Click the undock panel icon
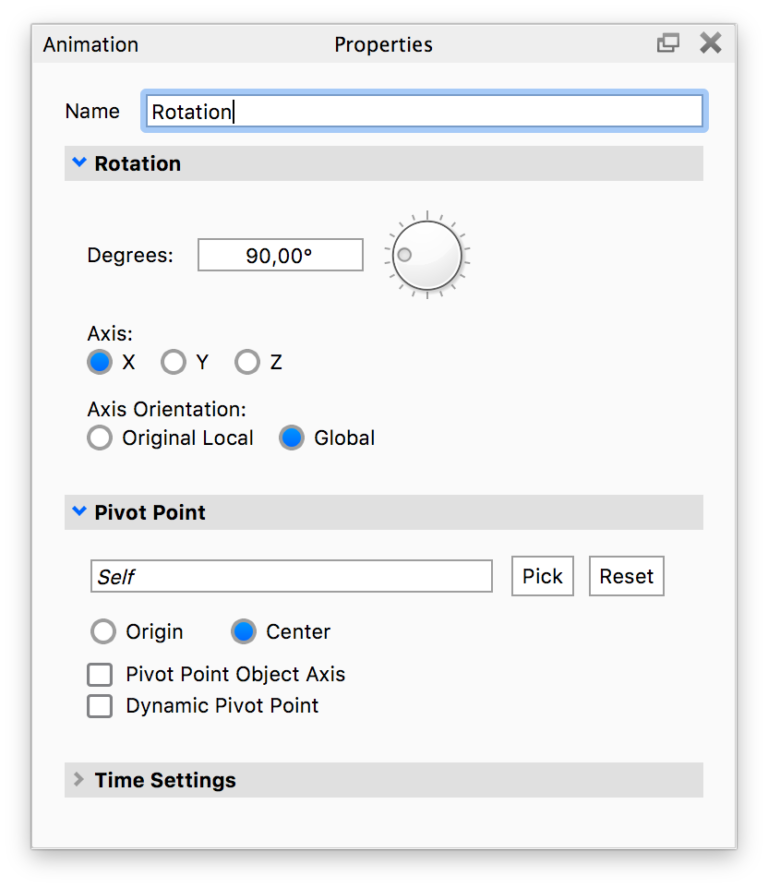Screen dimensions: 768x888 click(x=667, y=43)
